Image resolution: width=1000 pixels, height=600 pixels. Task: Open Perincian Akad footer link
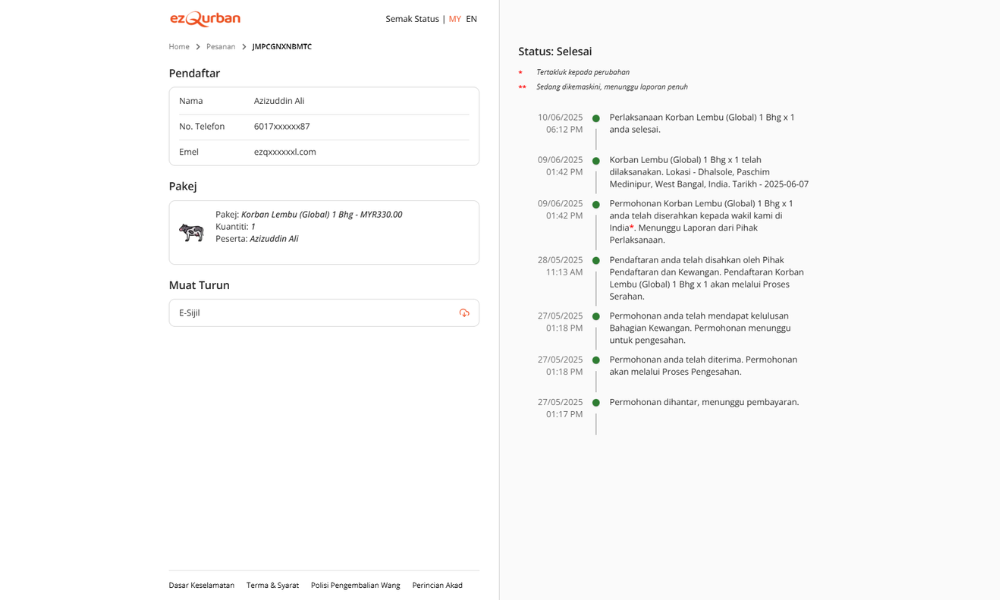click(x=437, y=585)
